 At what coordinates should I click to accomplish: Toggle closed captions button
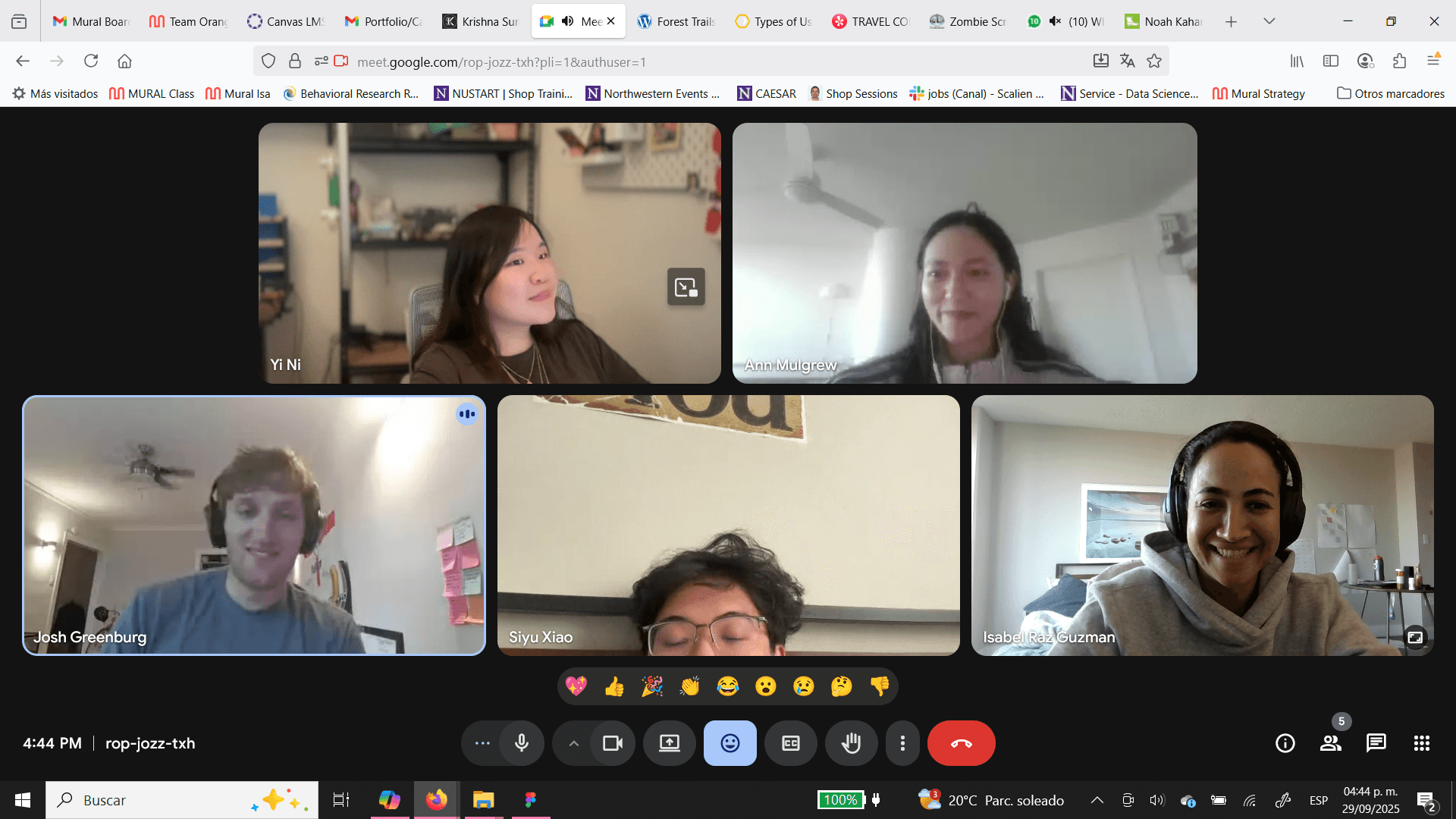[790, 743]
